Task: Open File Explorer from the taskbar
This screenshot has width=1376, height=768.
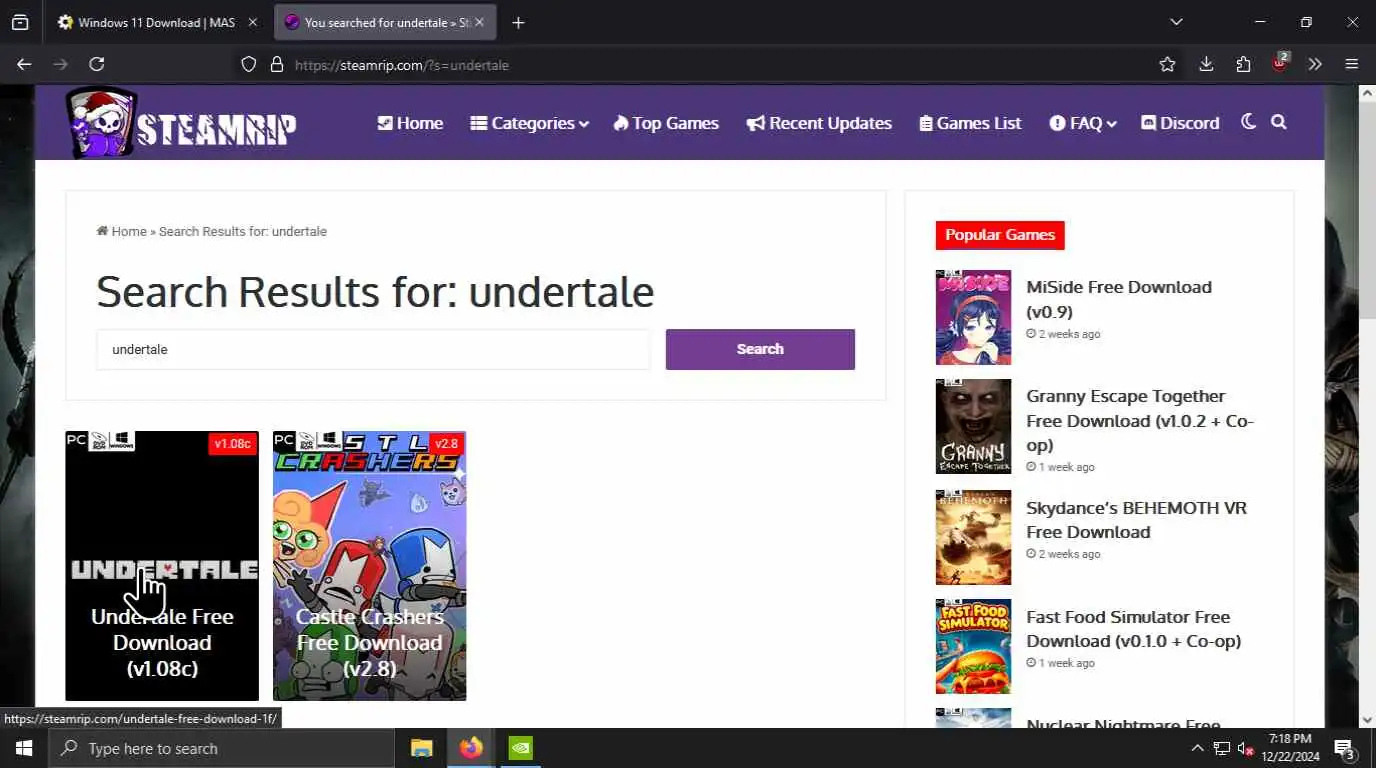Action: point(422,748)
